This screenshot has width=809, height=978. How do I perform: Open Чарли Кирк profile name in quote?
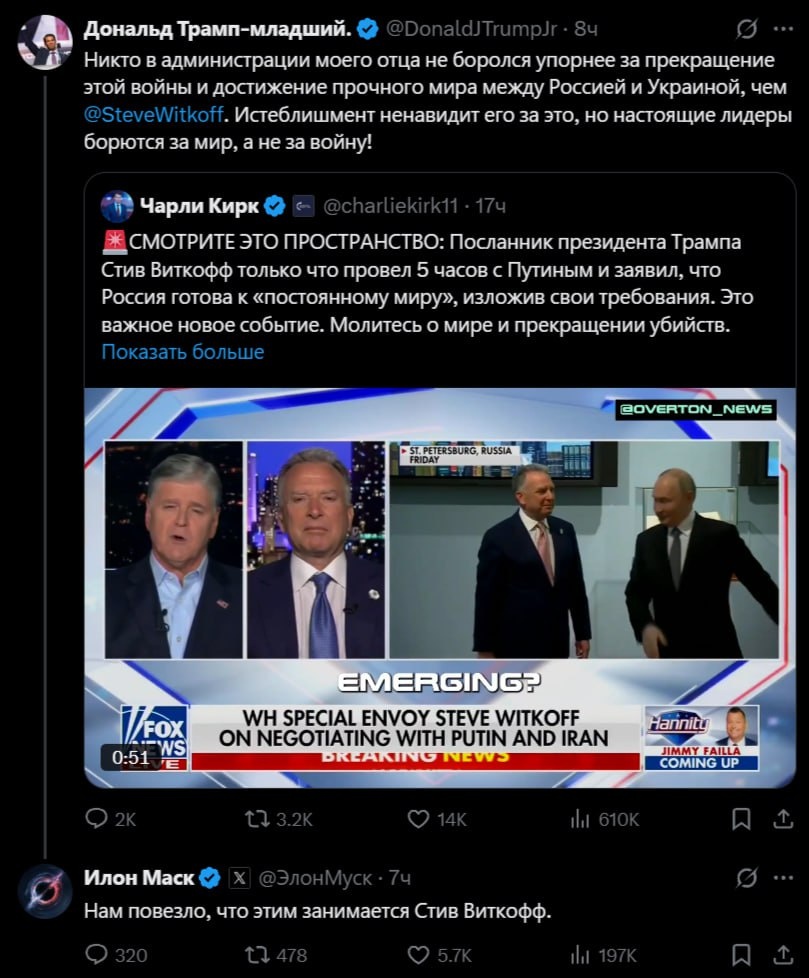198,205
